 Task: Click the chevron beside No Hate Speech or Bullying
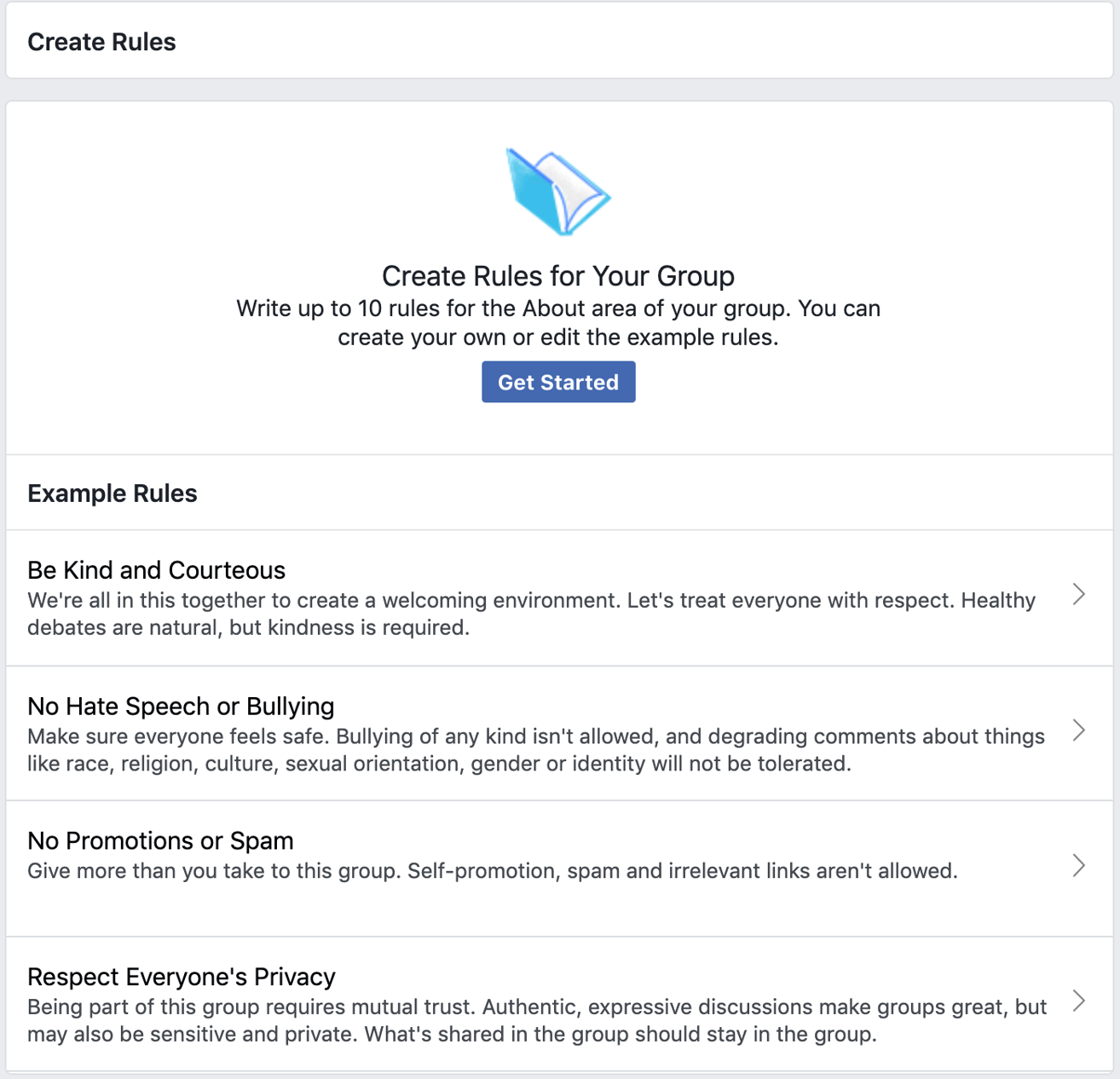point(1078,731)
